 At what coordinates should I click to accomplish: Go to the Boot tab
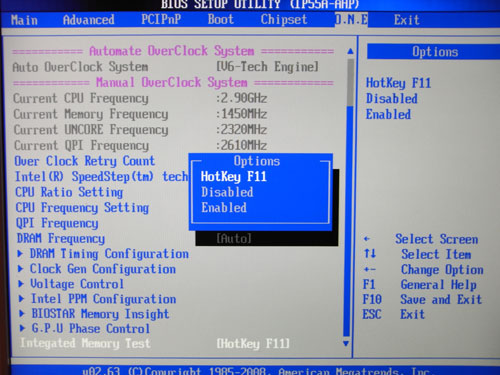(221, 19)
